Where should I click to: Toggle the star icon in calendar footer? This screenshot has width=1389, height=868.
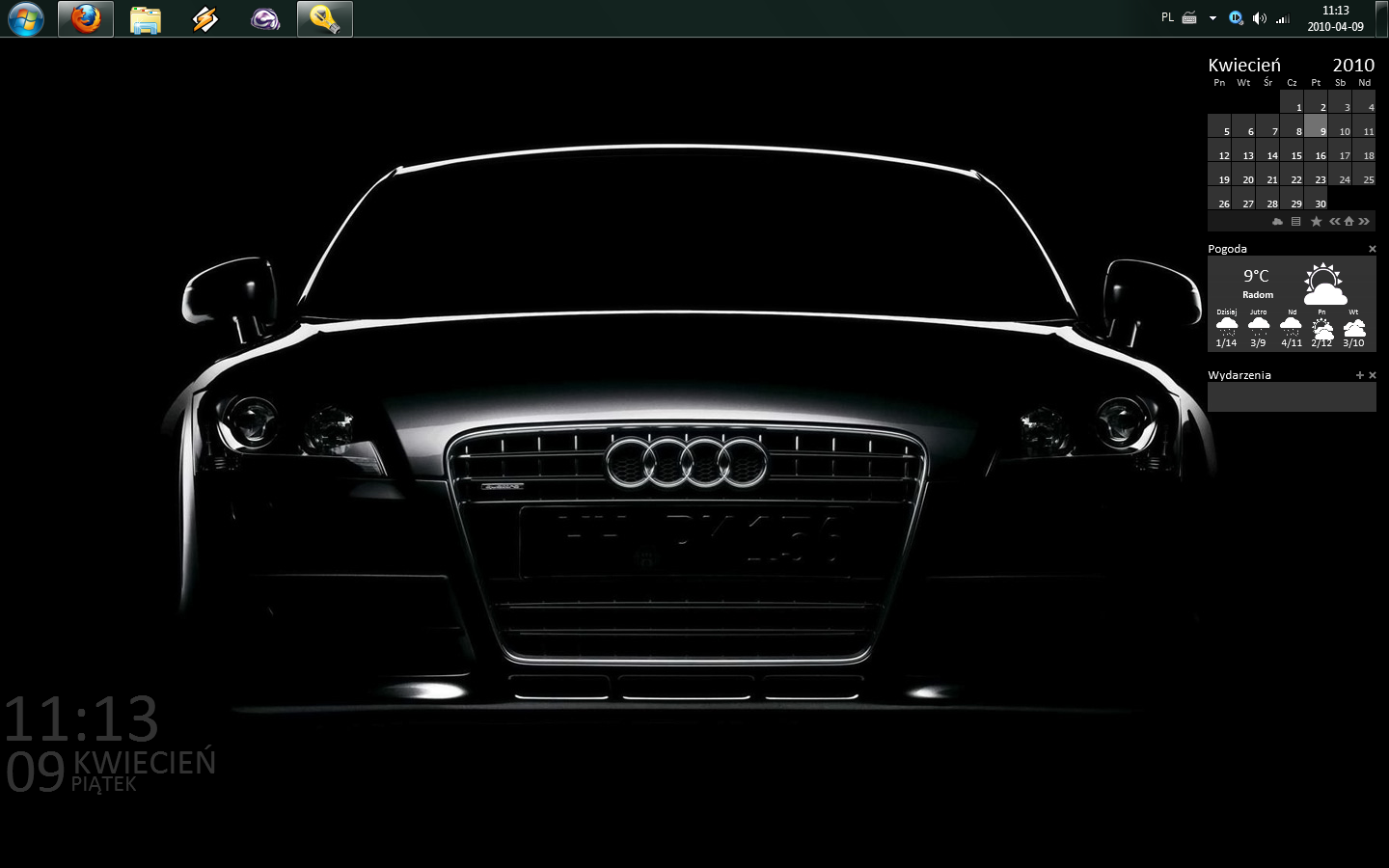pyautogui.click(x=1316, y=222)
